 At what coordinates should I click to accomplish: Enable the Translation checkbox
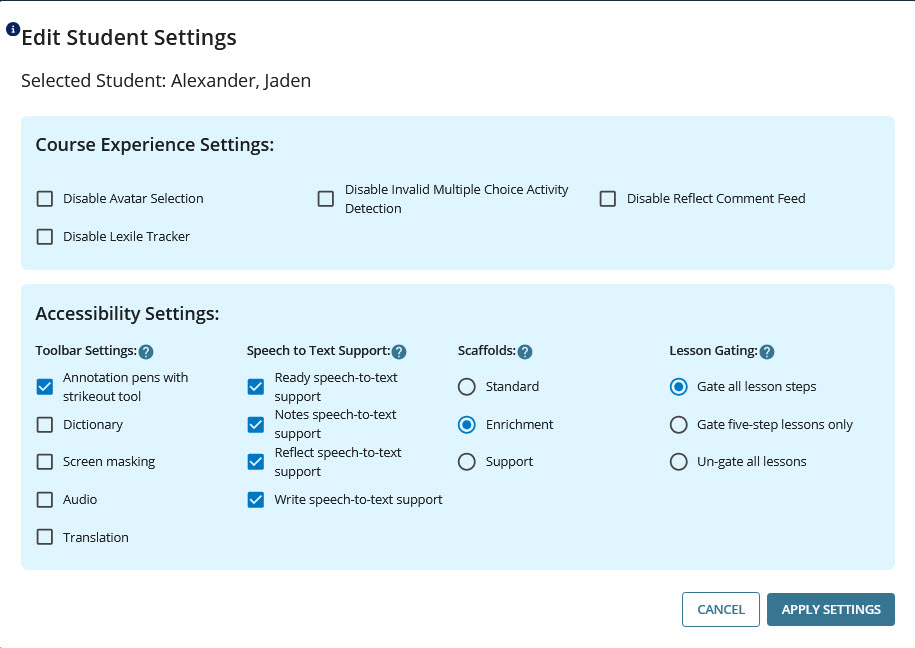point(45,537)
